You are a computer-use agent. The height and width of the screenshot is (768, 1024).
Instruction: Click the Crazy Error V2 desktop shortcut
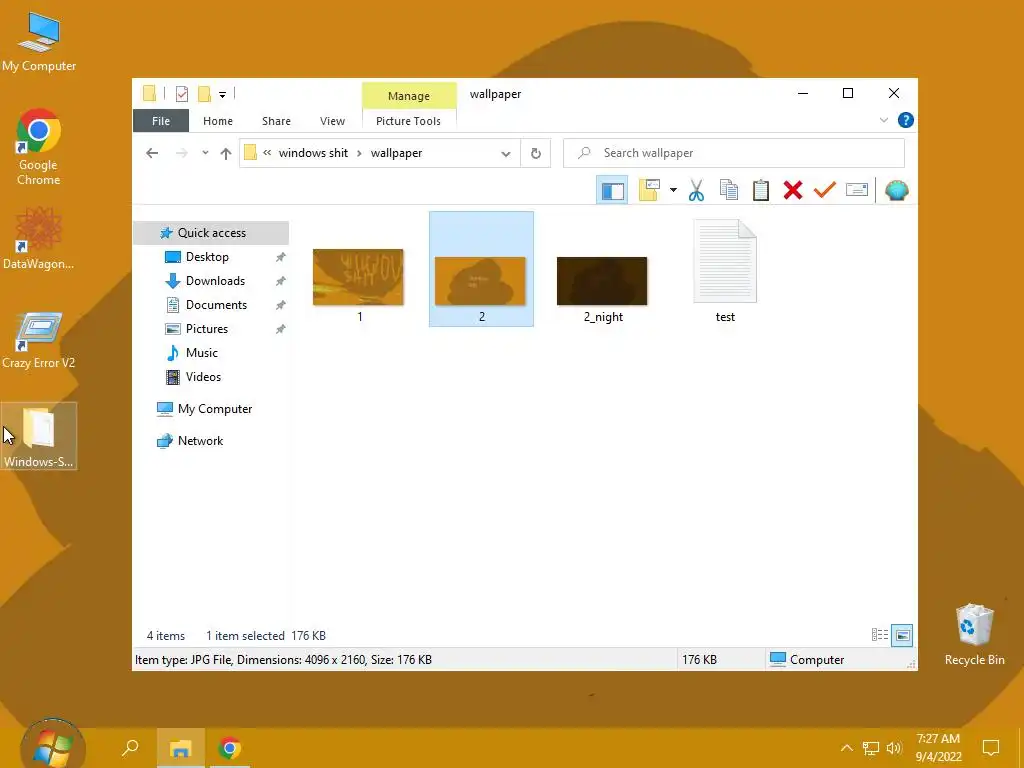[39, 340]
